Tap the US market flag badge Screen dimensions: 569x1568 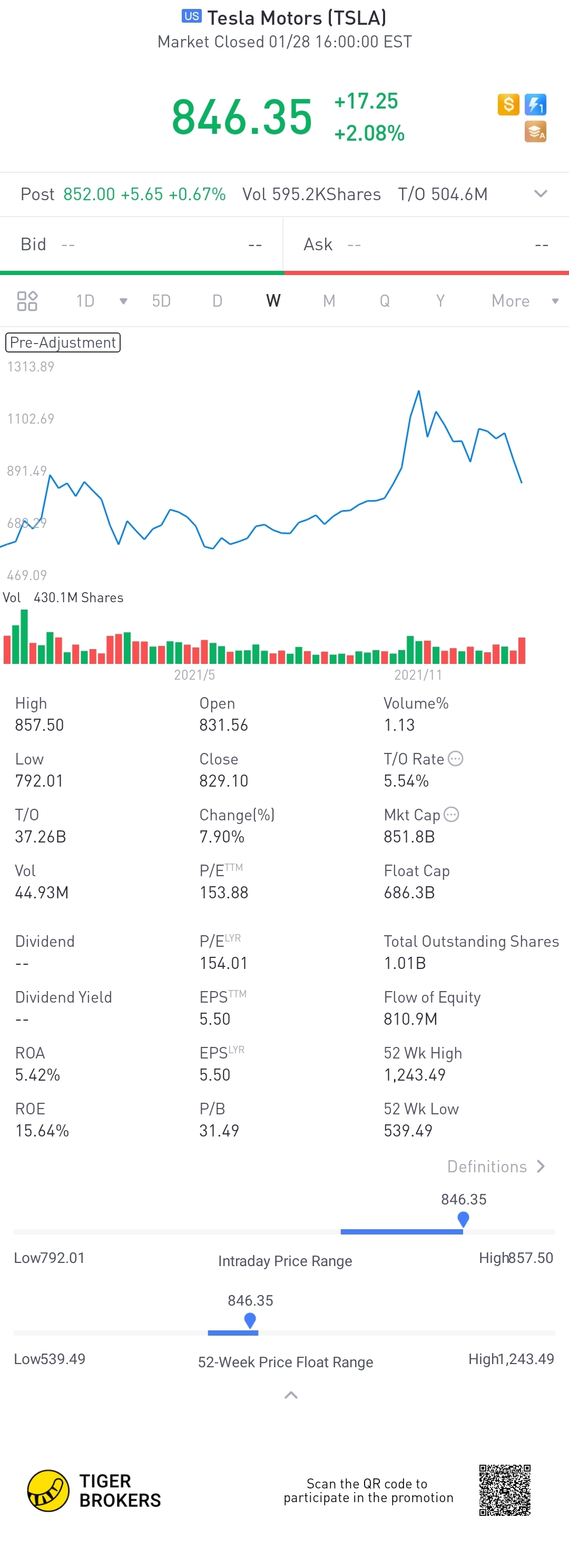coord(192,16)
